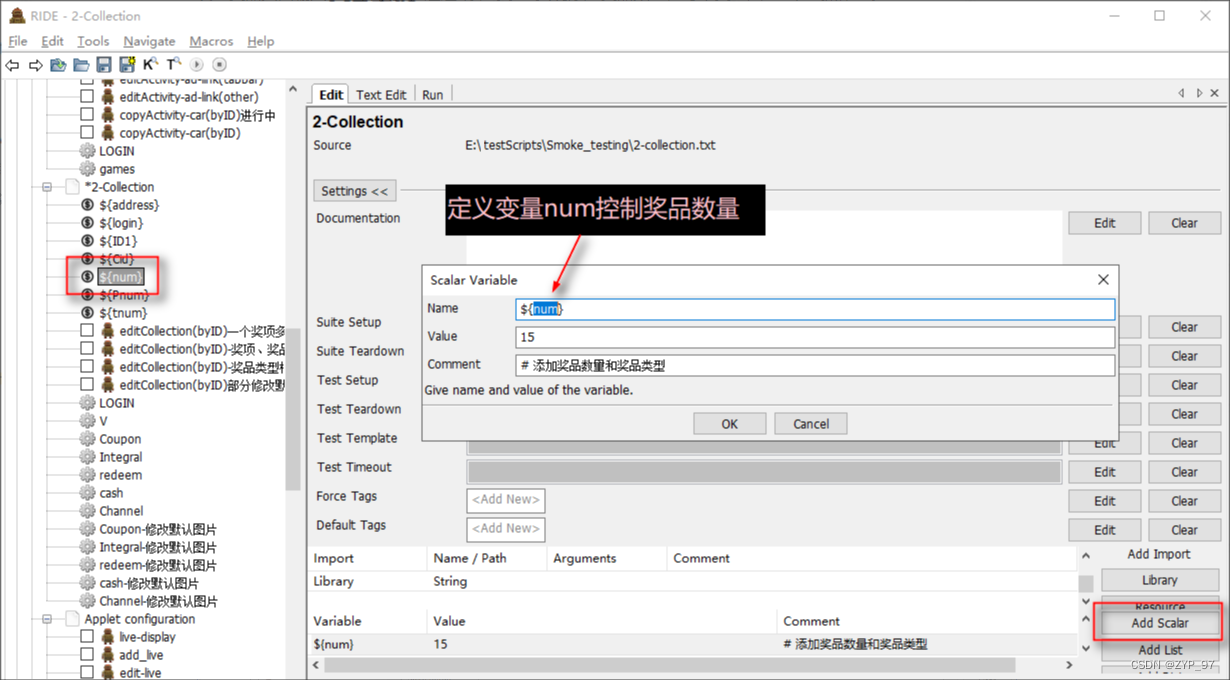Click the gear icon beside Coupon keyword
Viewport: 1230px width, 680px height.
click(x=88, y=439)
